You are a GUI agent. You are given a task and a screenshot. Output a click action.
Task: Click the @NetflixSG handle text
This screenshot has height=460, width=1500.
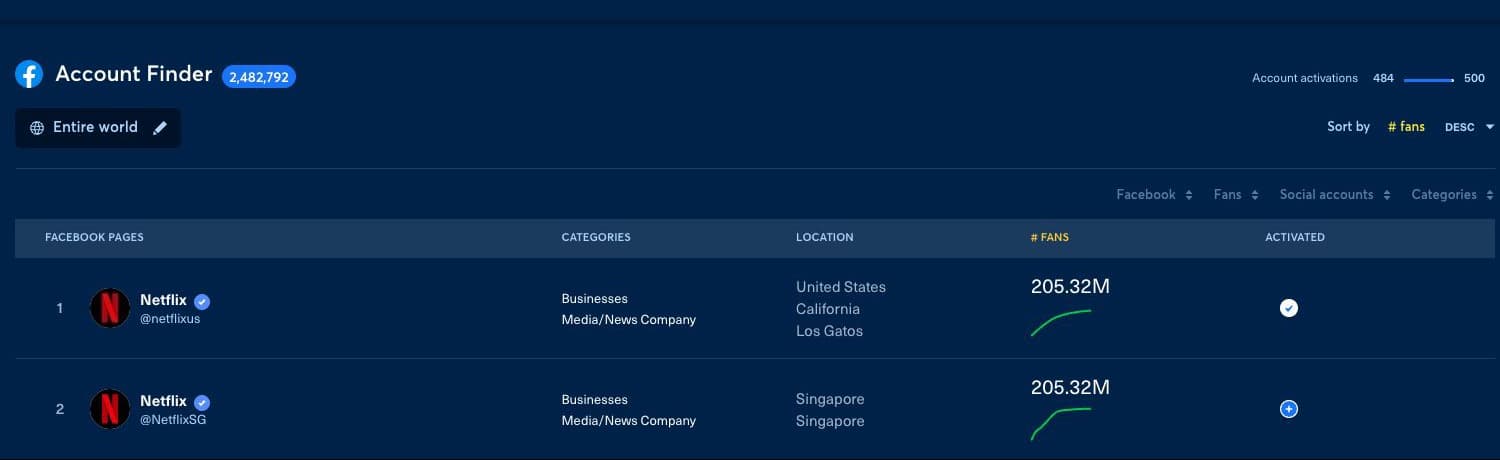173,420
